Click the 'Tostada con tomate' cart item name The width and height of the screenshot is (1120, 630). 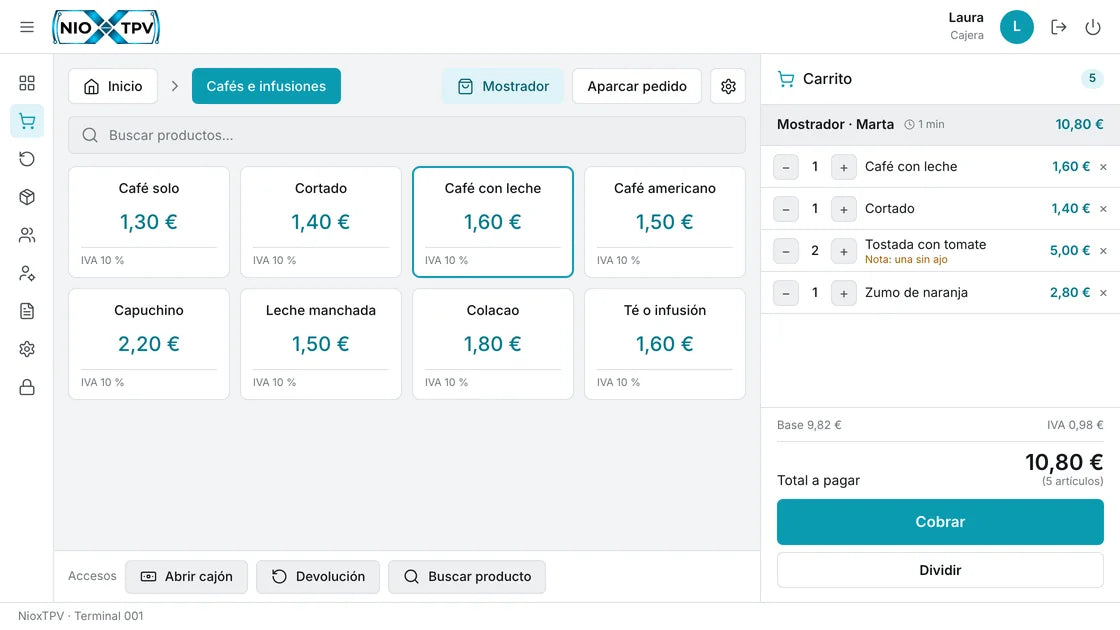[x=925, y=244]
